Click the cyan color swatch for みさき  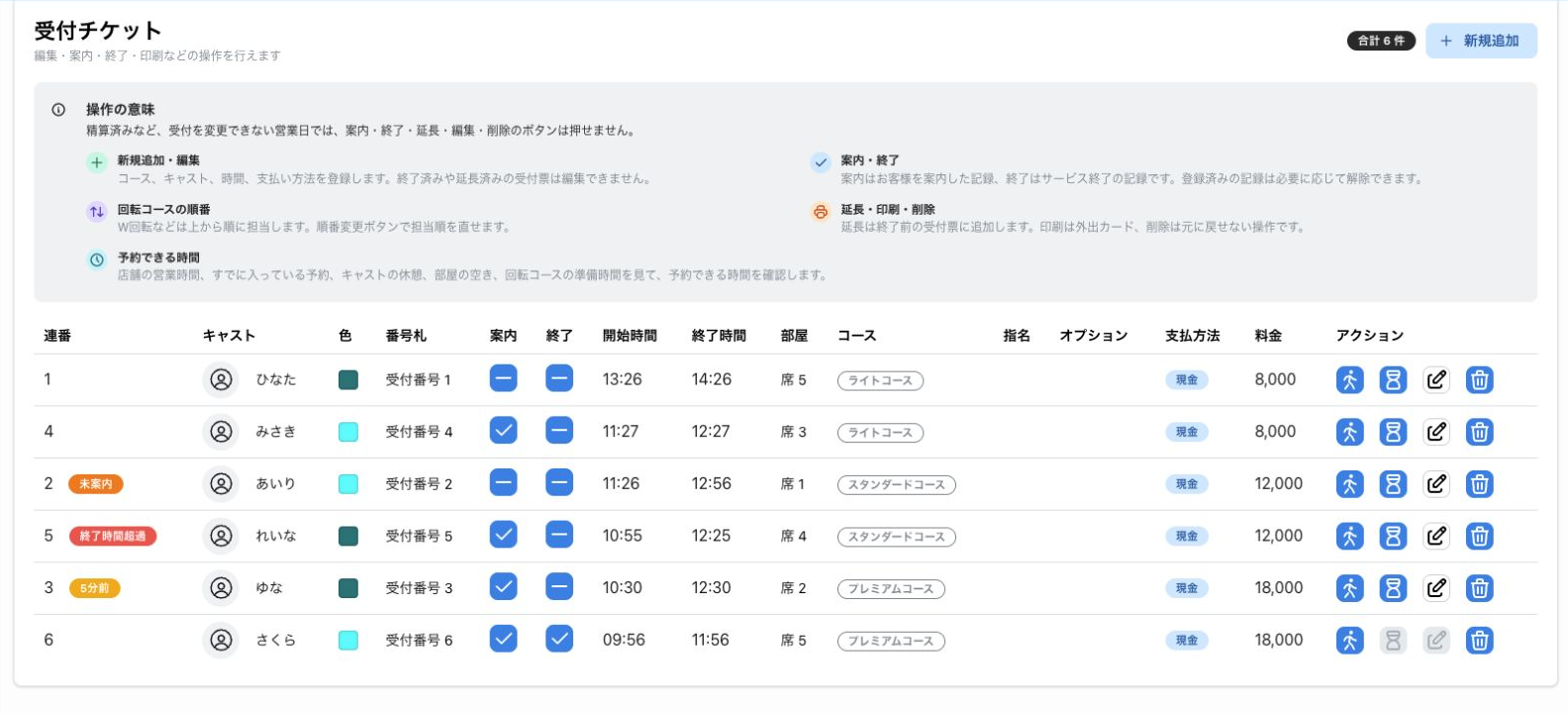point(348,432)
